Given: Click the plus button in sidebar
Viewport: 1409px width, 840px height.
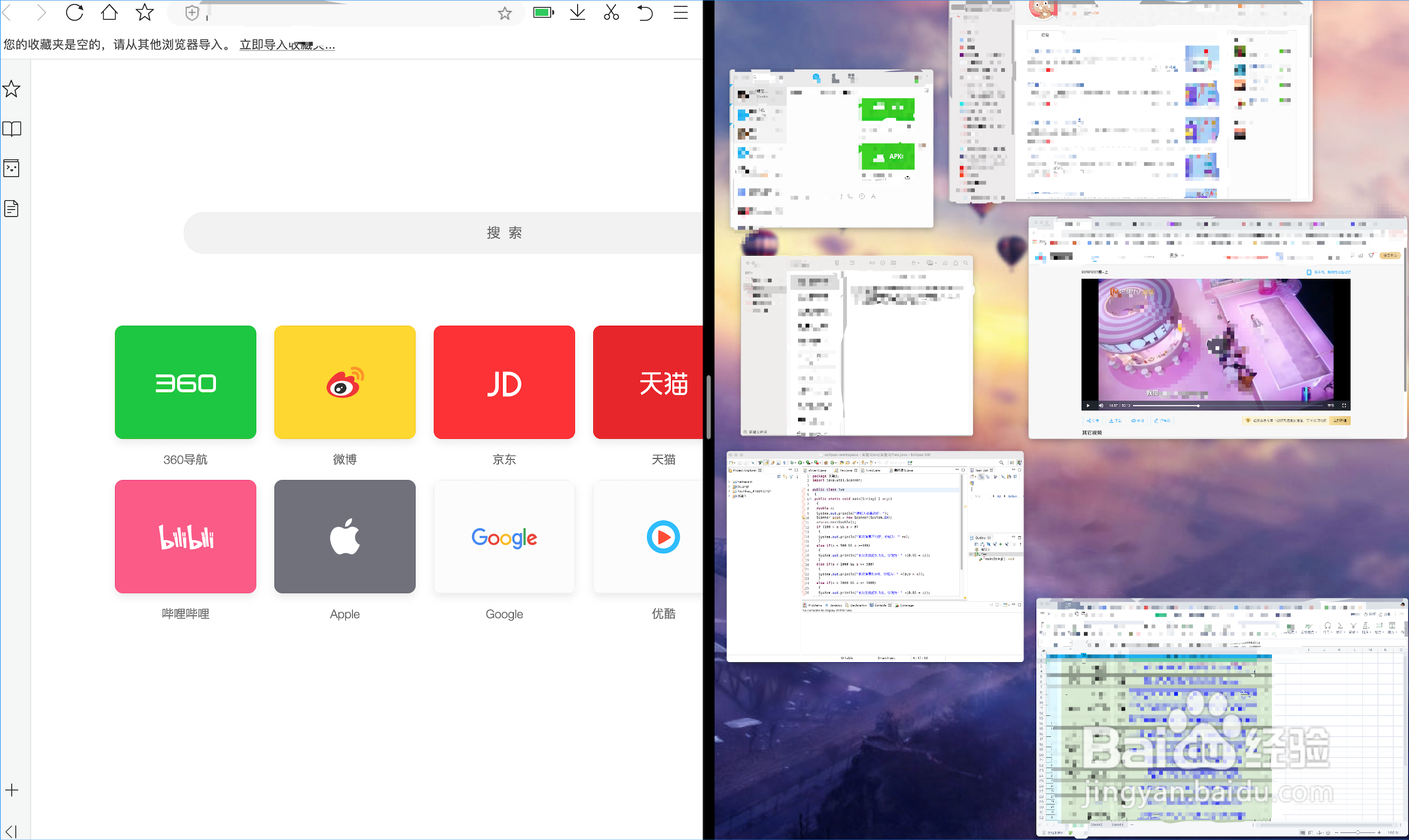Looking at the screenshot, I should (x=12, y=790).
